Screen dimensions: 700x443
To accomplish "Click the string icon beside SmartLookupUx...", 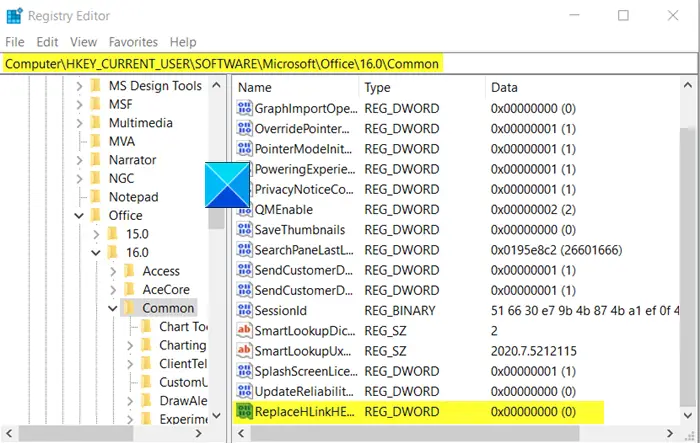I will click(244, 351).
